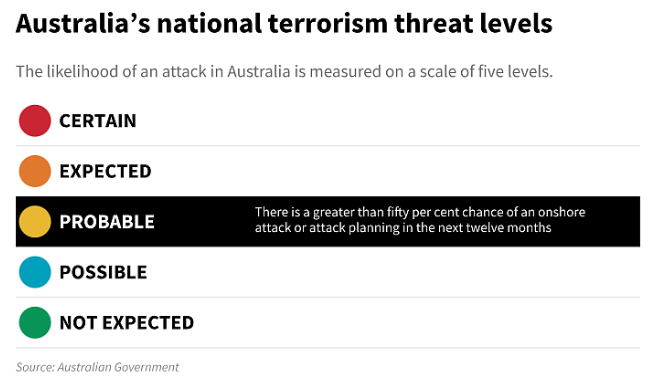Click the CERTAIN label text
Image resolution: width=662 pixels, height=387 pixels.
[x=98, y=121]
